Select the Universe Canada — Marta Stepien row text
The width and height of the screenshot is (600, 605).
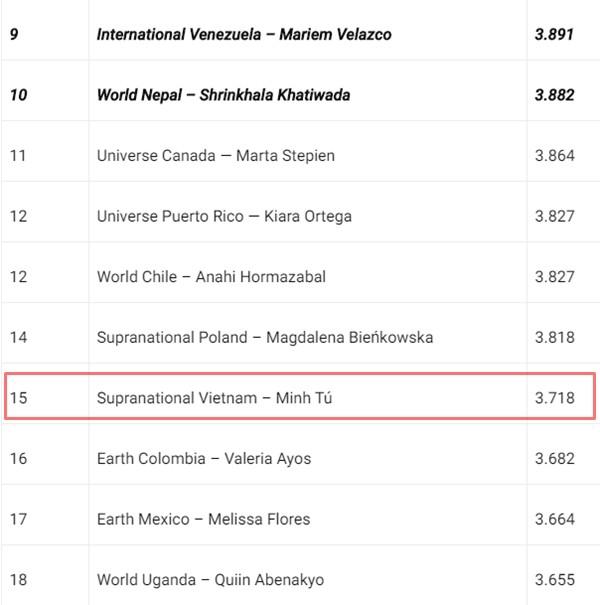(215, 156)
